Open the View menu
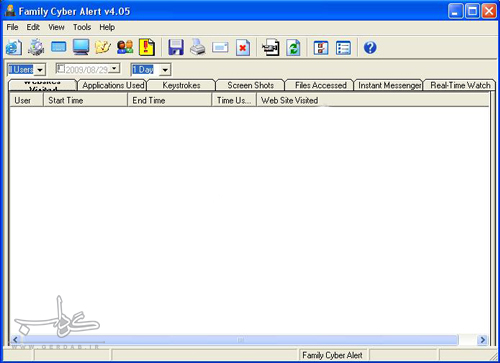 56,27
